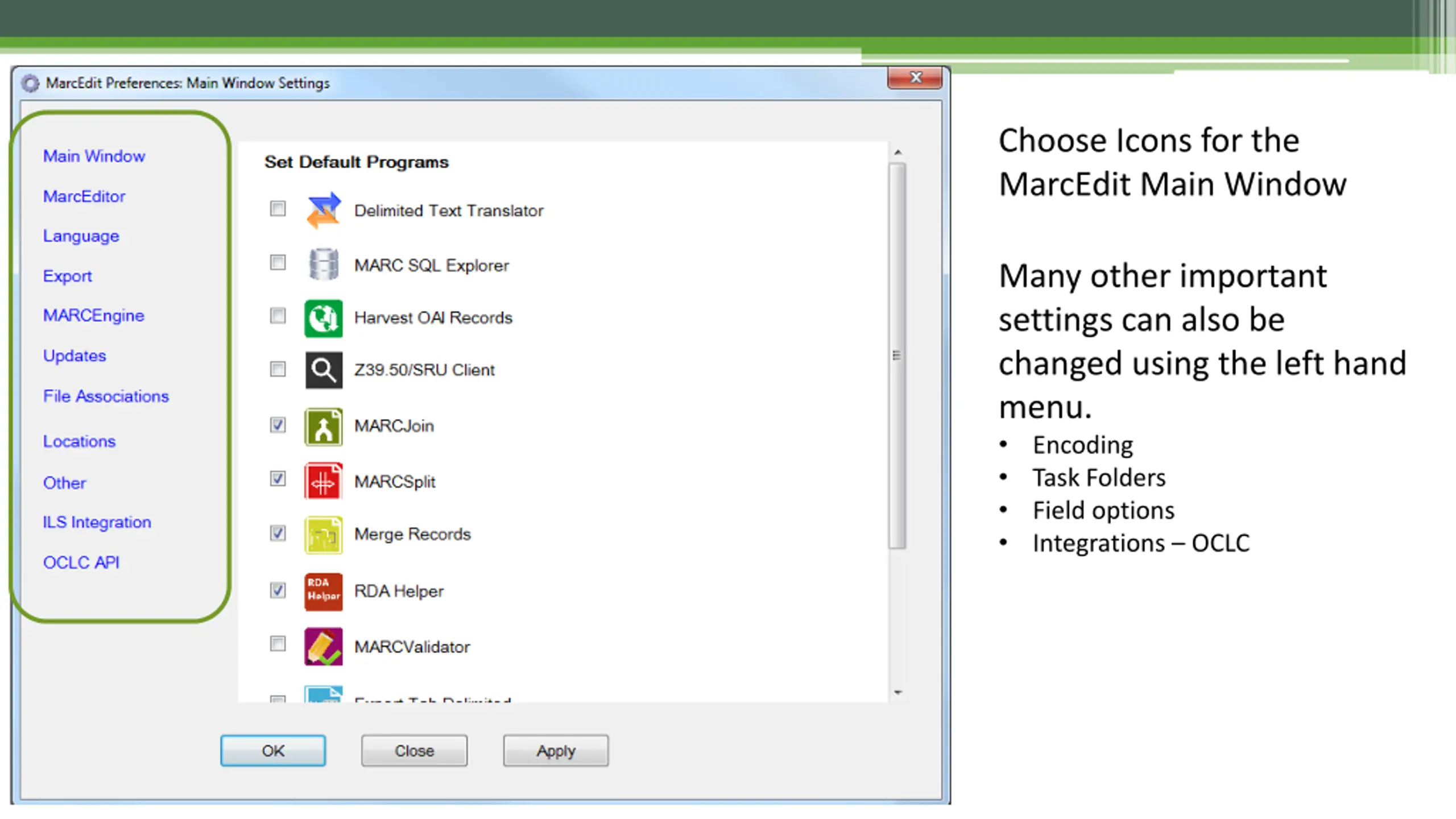Click the Set Default Programs heading
Viewport: 1456px width, 819px height.
(357, 163)
